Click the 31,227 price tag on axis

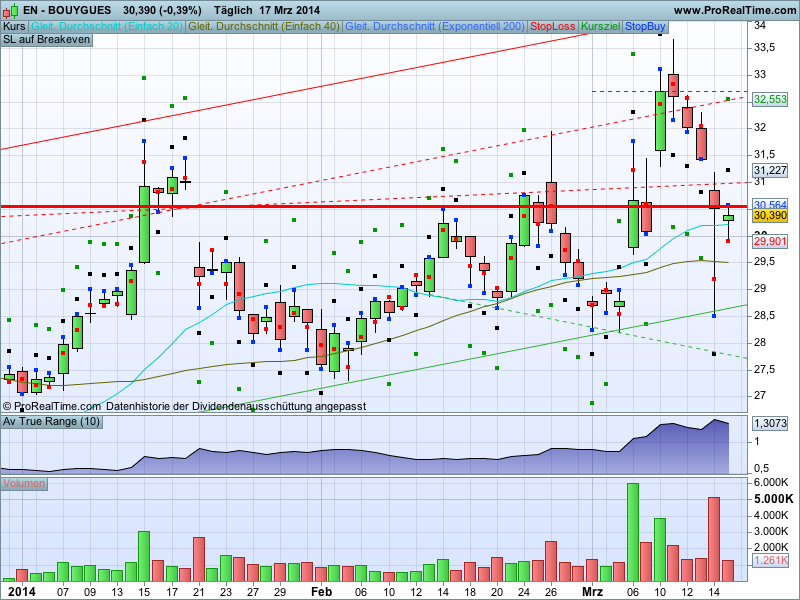pyautogui.click(x=770, y=170)
